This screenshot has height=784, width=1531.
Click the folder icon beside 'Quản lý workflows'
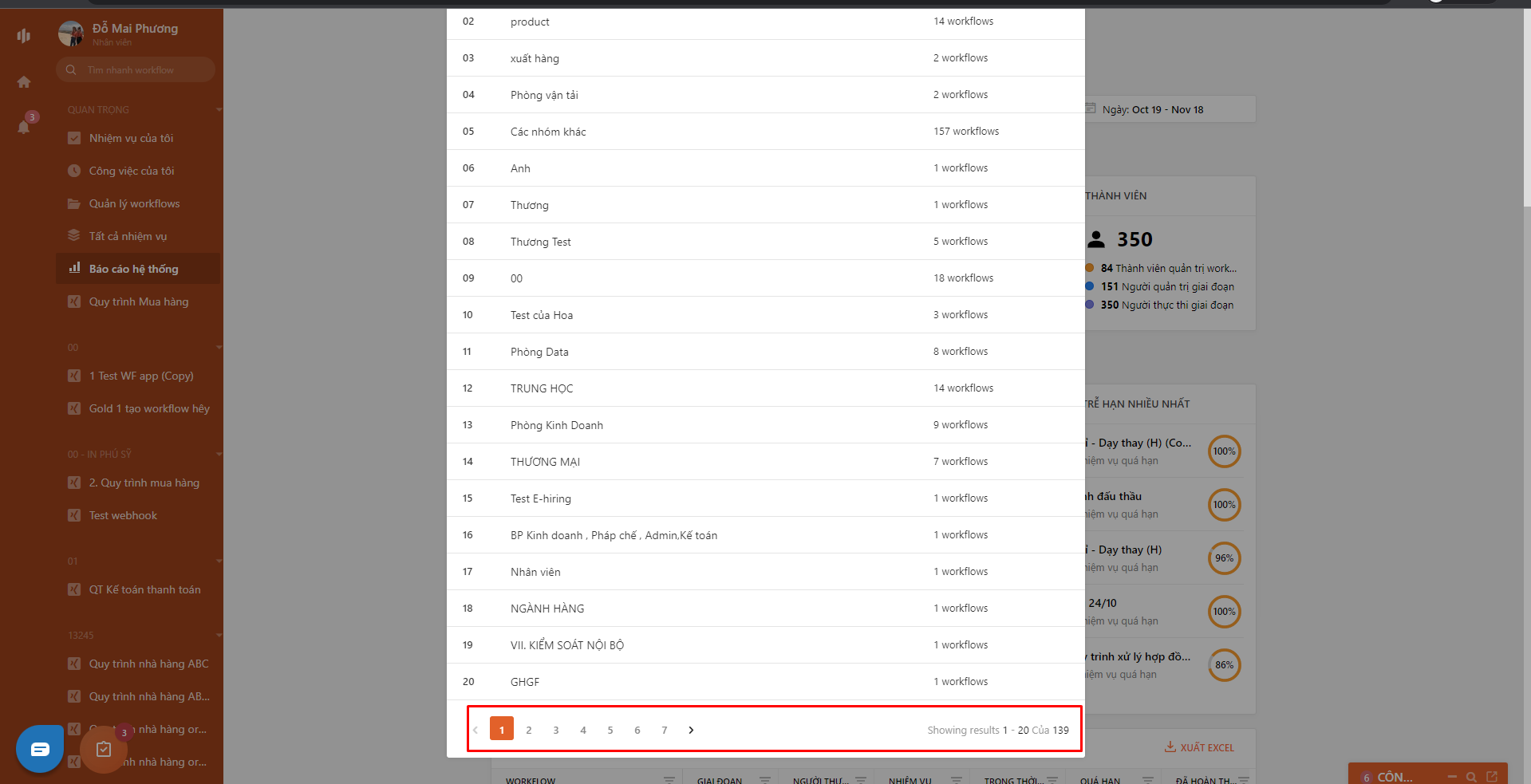(74, 203)
